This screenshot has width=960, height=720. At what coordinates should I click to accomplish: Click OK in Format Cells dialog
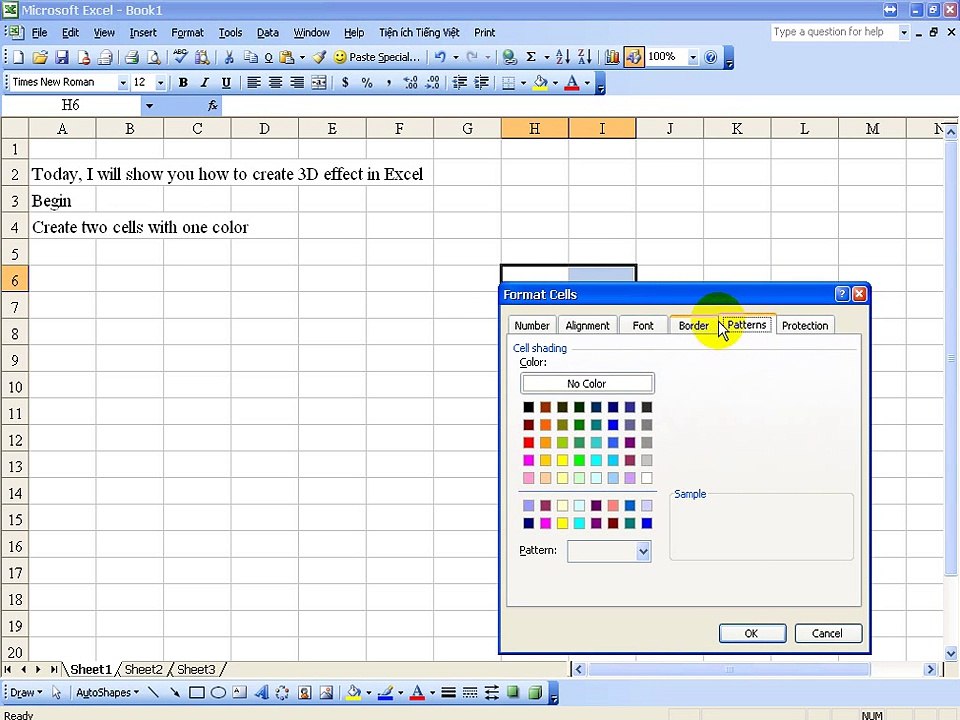coord(752,634)
